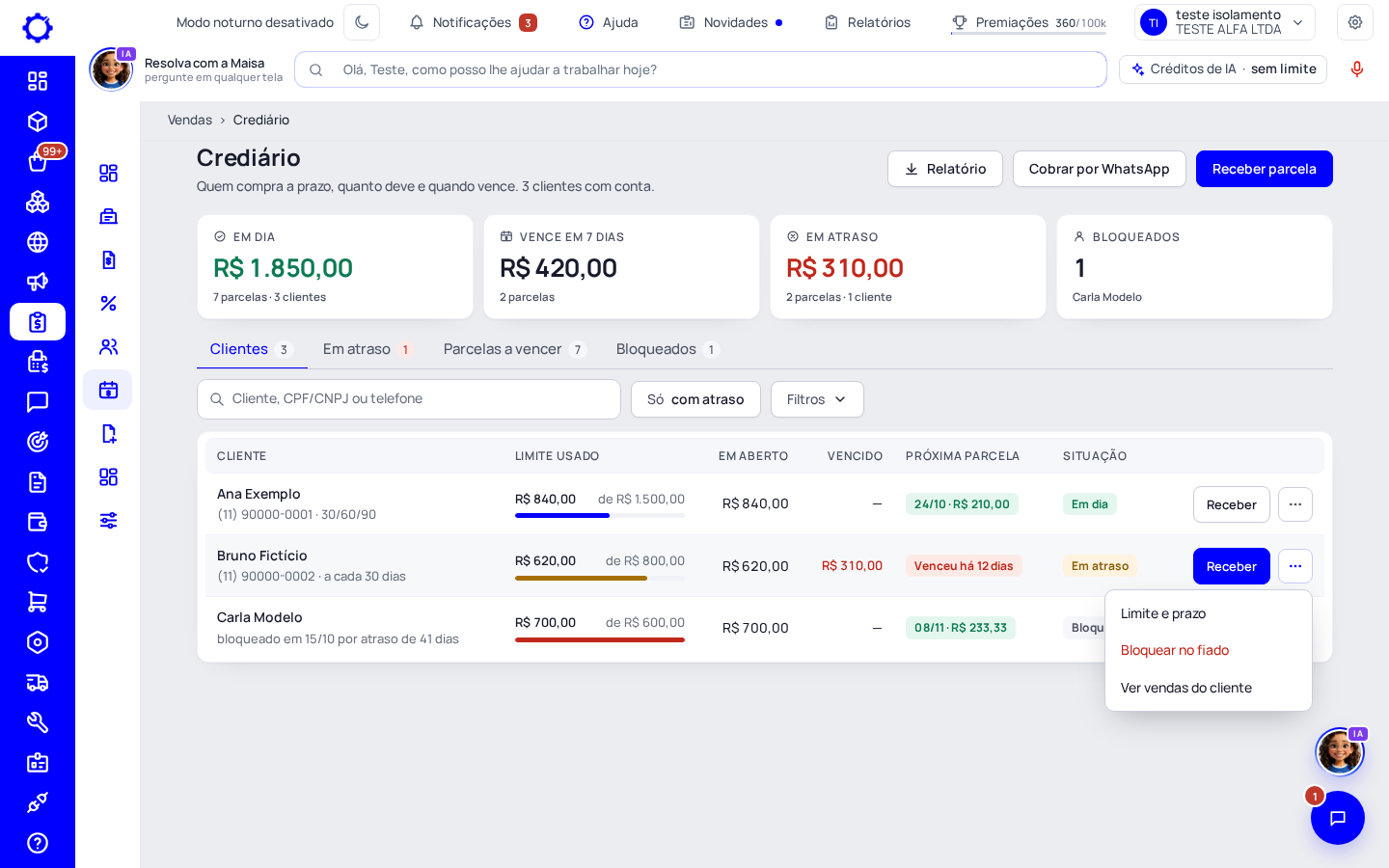The image size is (1389, 868).
Task: Toggle the 'Só com atraso' filter
Action: pos(695,399)
